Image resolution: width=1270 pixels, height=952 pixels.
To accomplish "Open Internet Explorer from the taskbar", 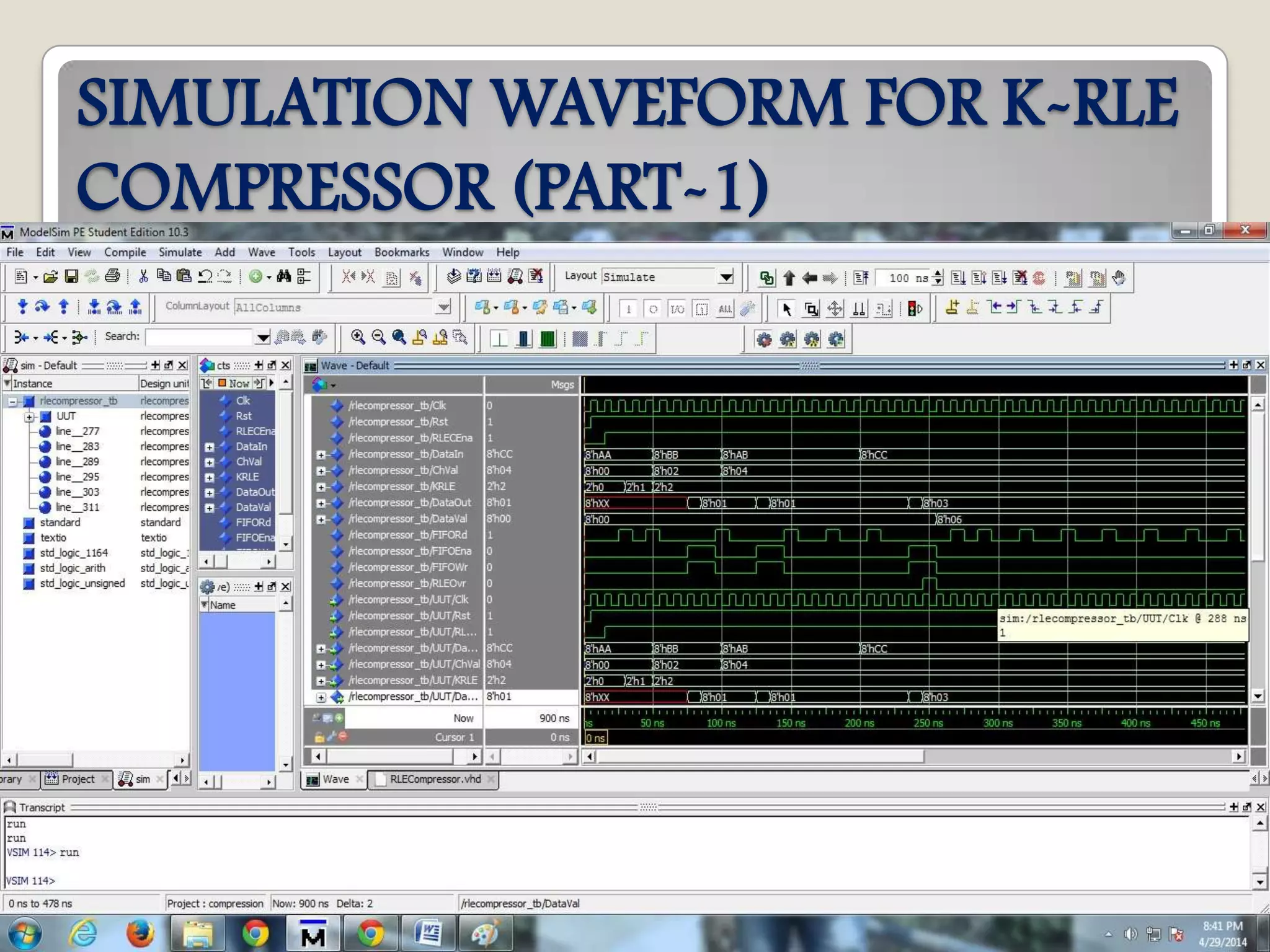I will point(82,933).
